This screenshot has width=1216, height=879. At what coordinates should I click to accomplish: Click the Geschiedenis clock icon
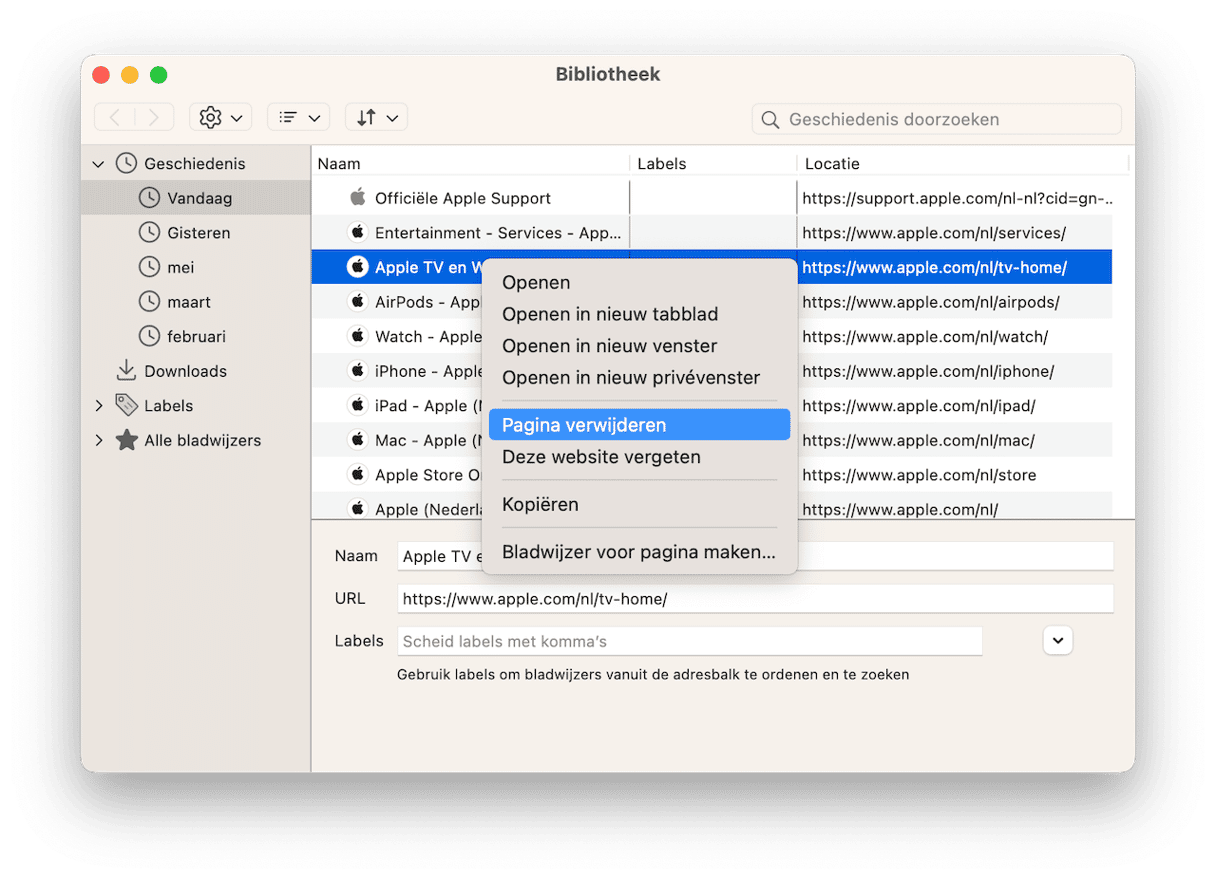[126, 163]
